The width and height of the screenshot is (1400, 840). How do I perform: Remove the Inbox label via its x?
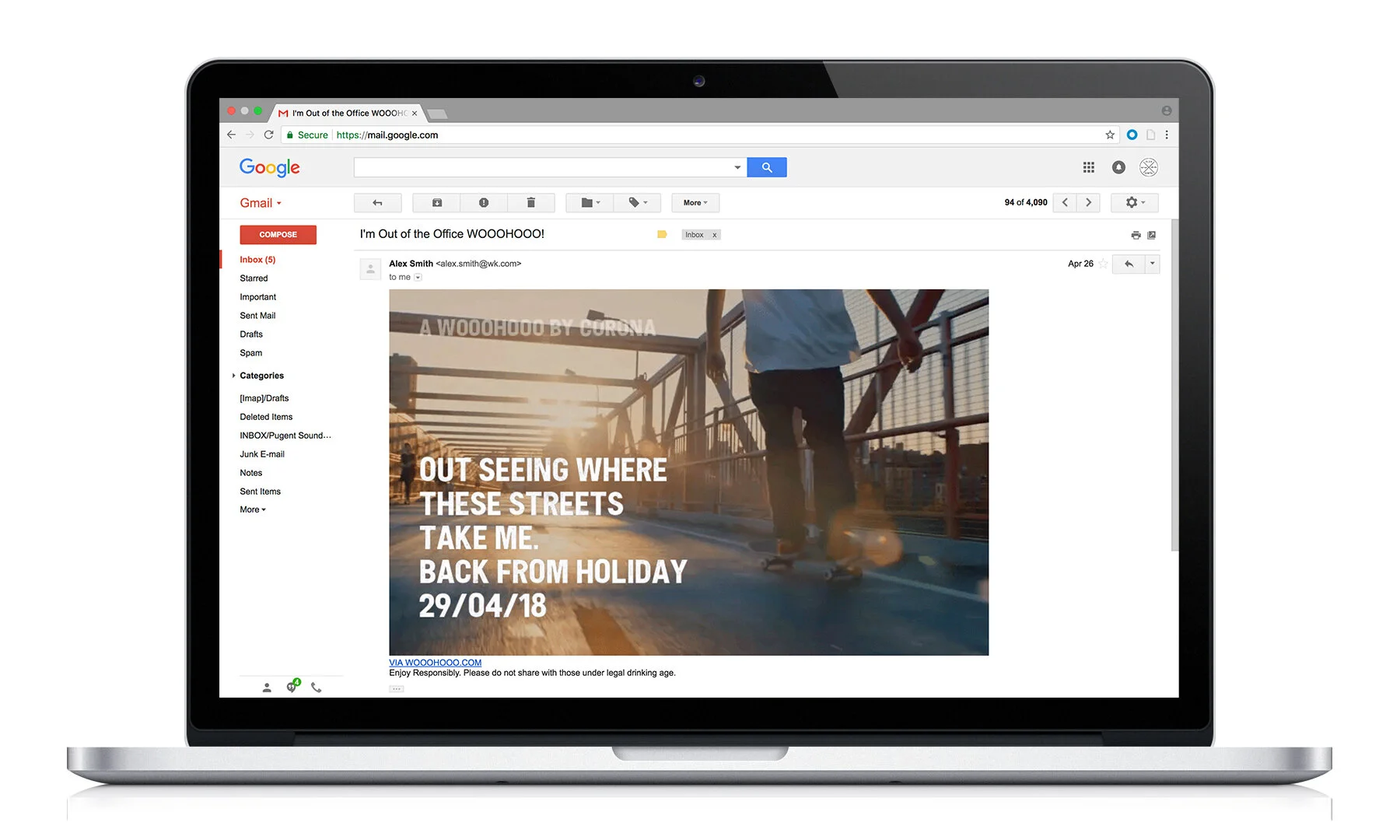point(715,235)
